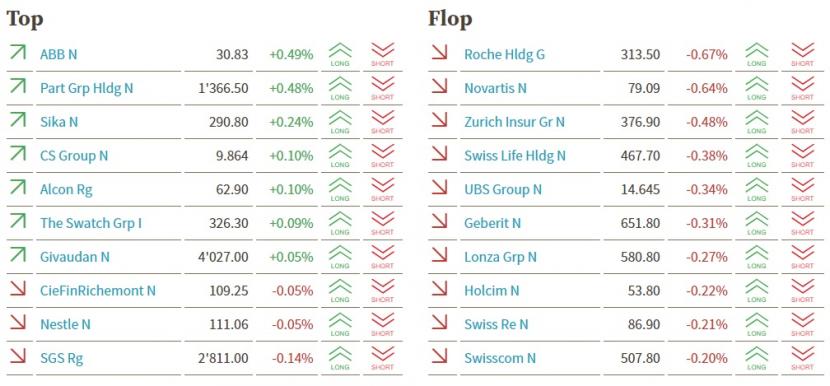Select the SHORT icon for Novartis N
The height and width of the screenshot is (386, 830).
[802, 88]
